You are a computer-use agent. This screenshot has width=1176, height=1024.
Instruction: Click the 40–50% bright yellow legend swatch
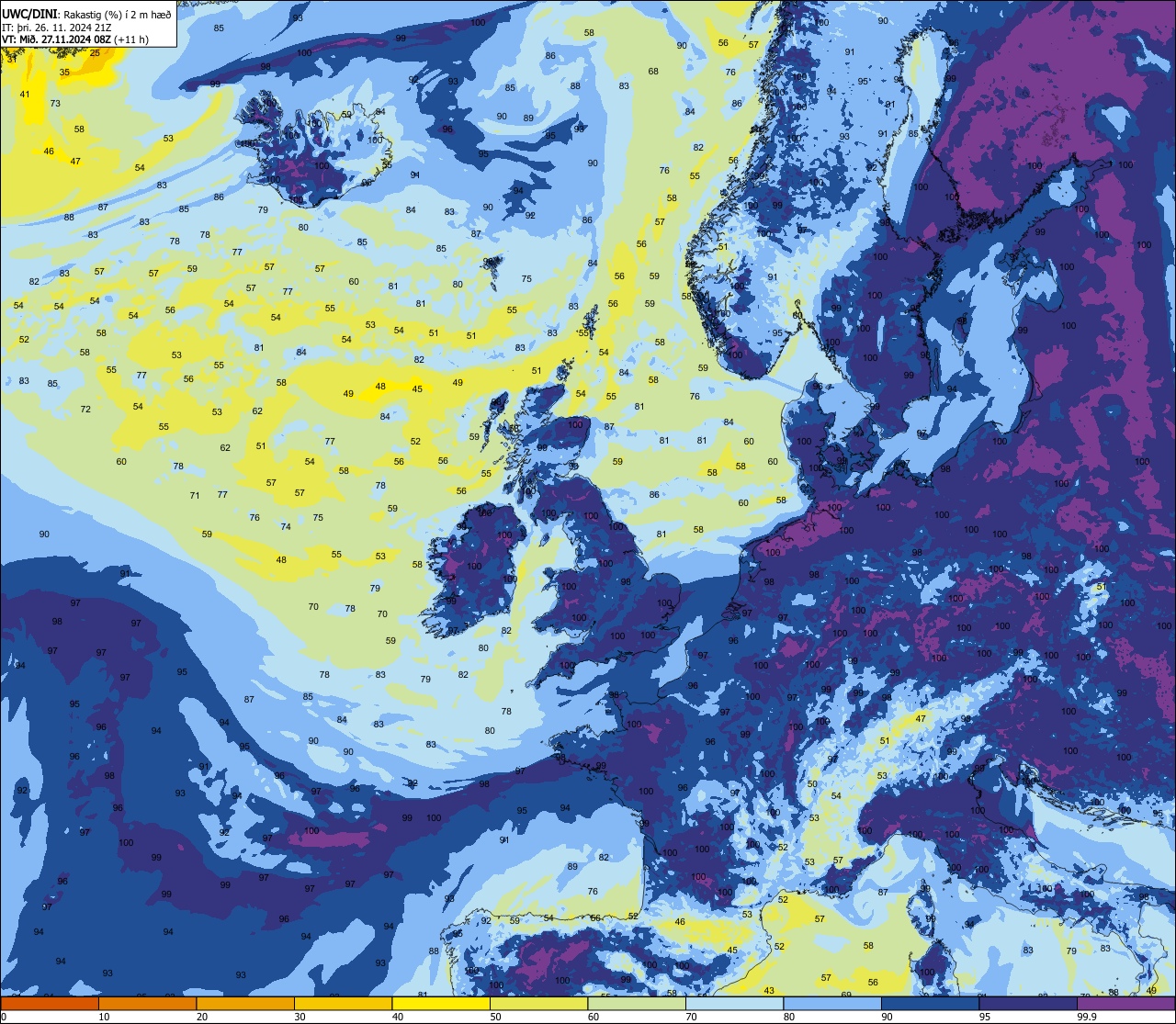[441, 1004]
